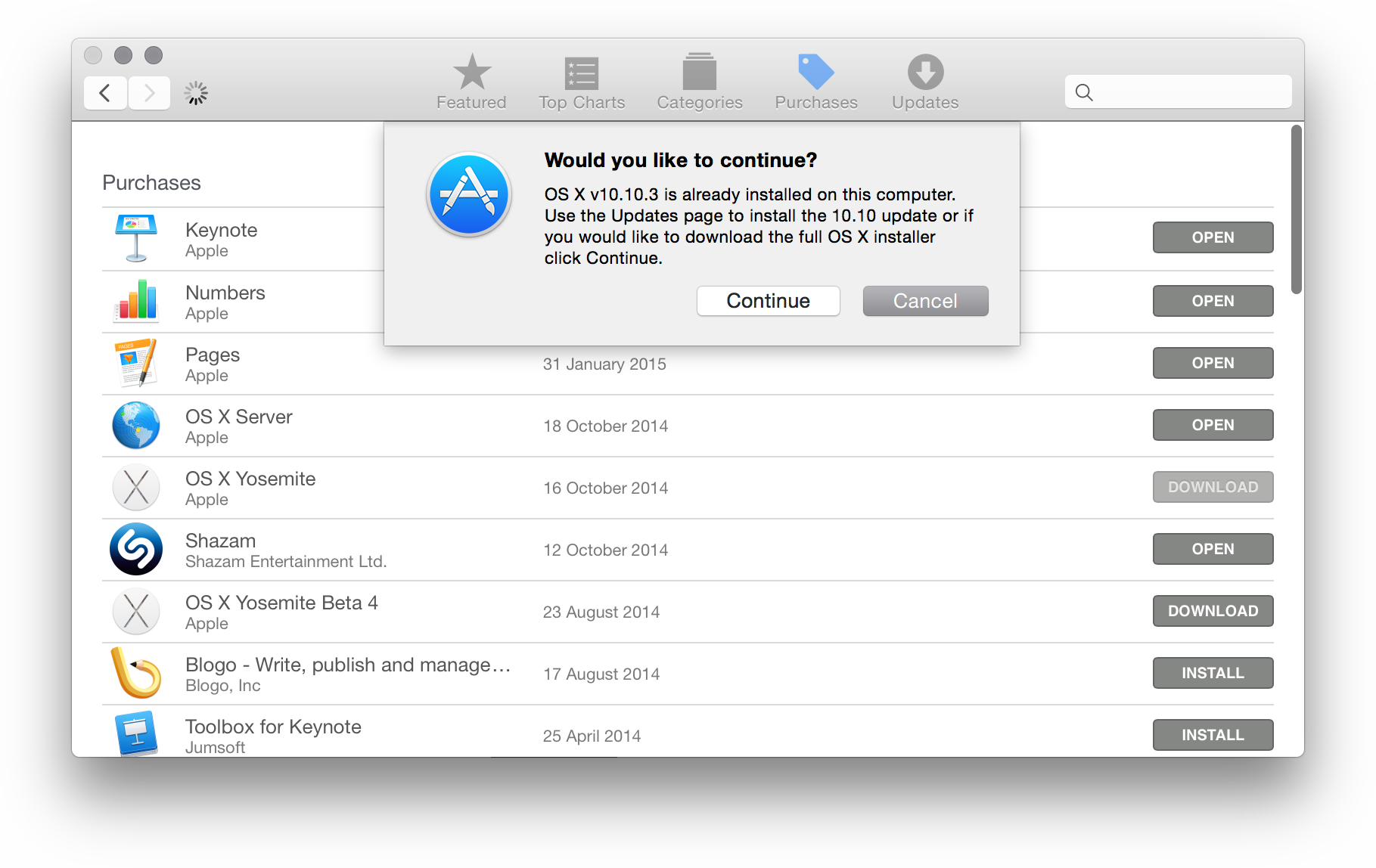Click the Yosemite Beta 4 X icon
Image resolution: width=1376 pixels, height=868 pixels.
point(136,611)
